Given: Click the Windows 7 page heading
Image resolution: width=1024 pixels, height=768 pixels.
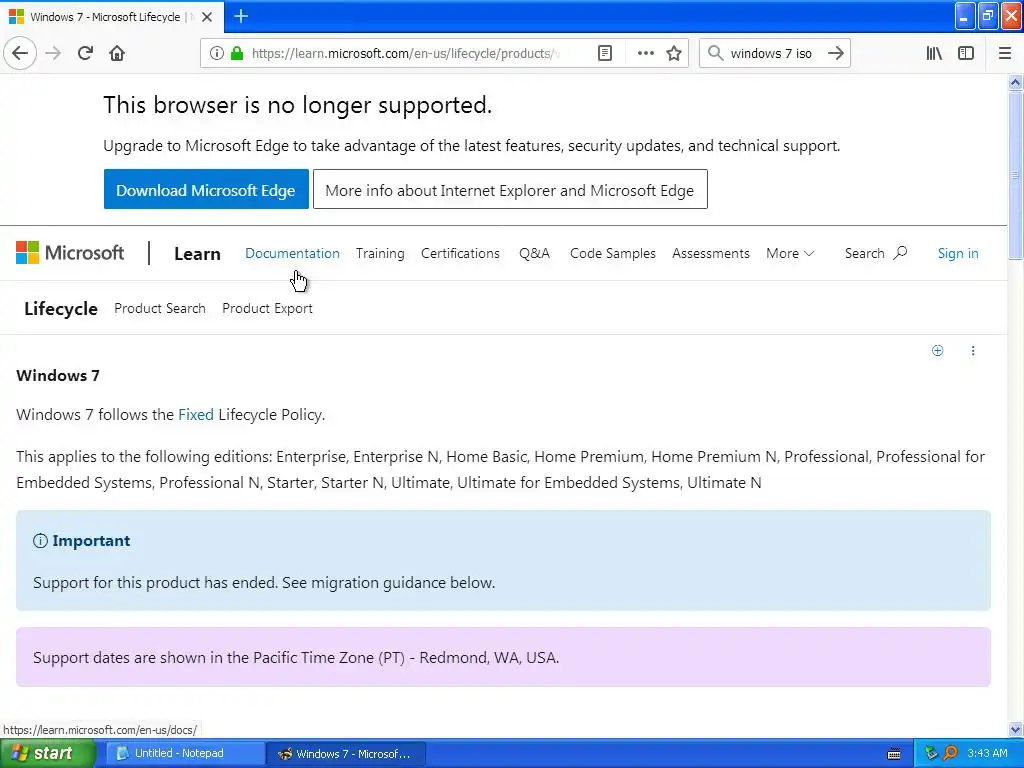Looking at the screenshot, I should 57,376.
